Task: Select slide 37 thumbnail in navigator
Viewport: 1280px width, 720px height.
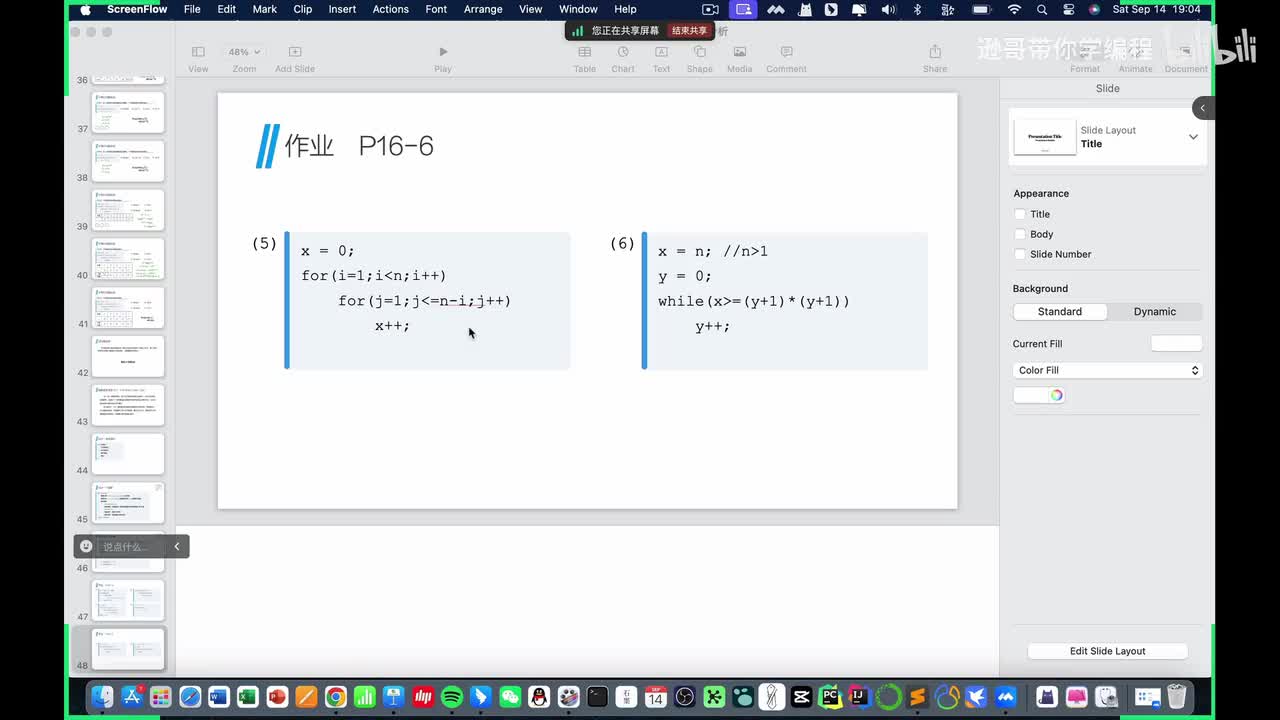Action: [128, 113]
